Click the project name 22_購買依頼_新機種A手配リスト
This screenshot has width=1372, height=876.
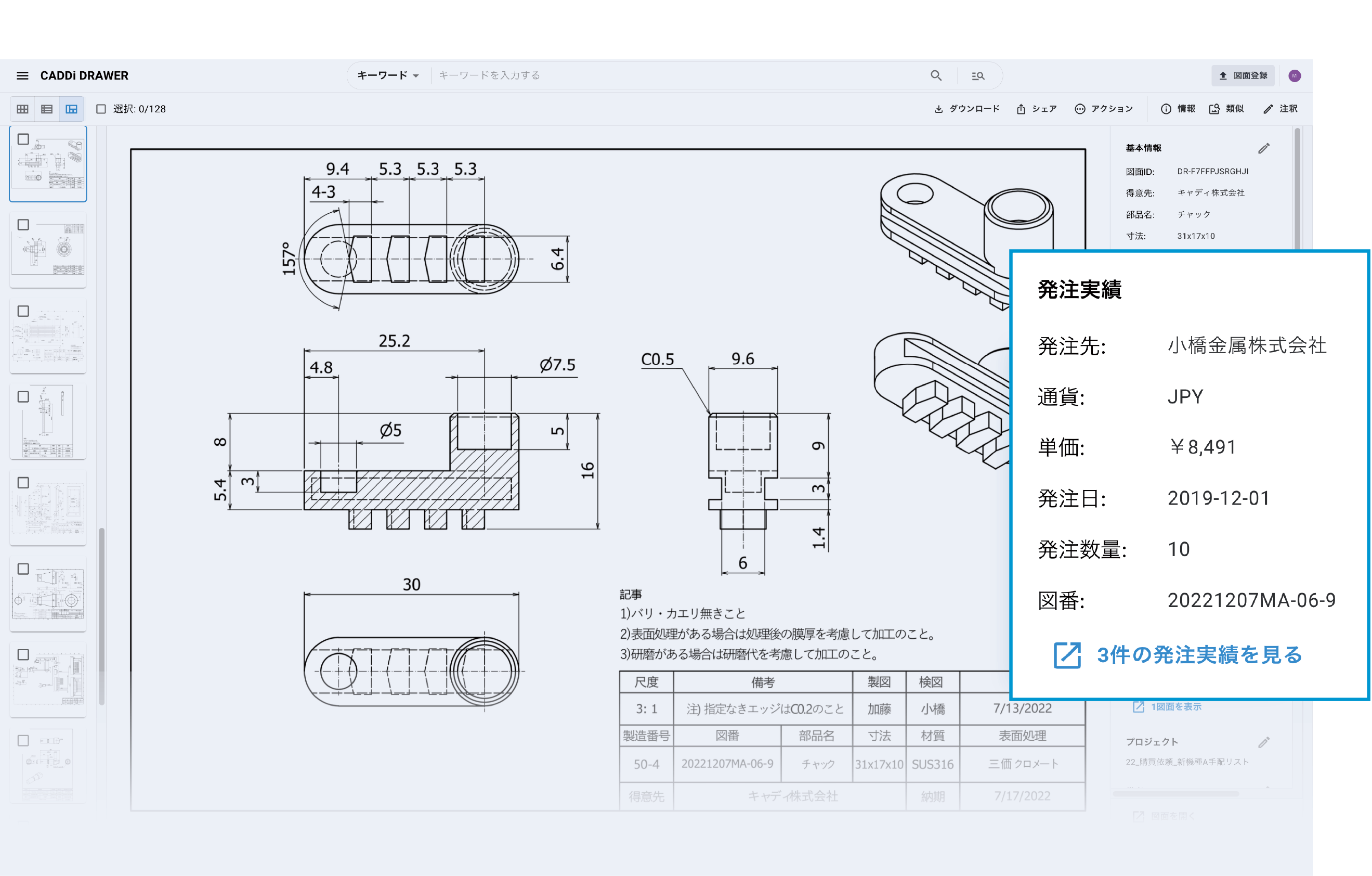tap(1187, 762)
